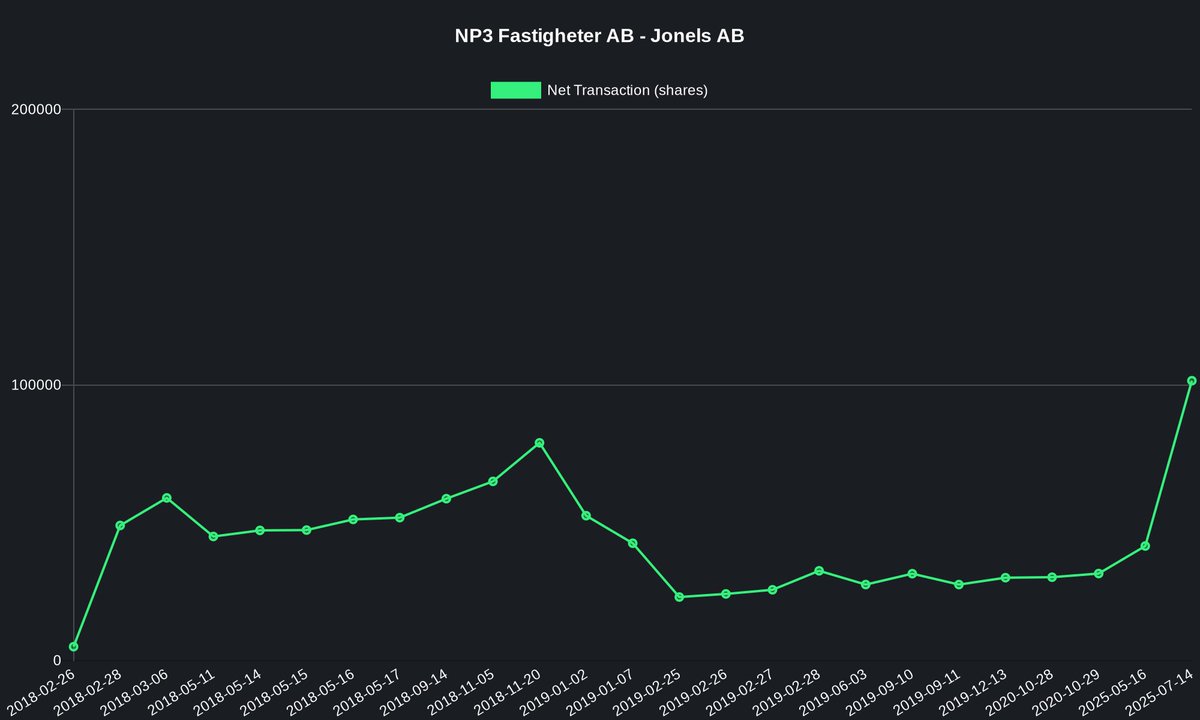Select data point for 2019-02-27
Screen dimensions: 1200x720
tap(772, 590)
